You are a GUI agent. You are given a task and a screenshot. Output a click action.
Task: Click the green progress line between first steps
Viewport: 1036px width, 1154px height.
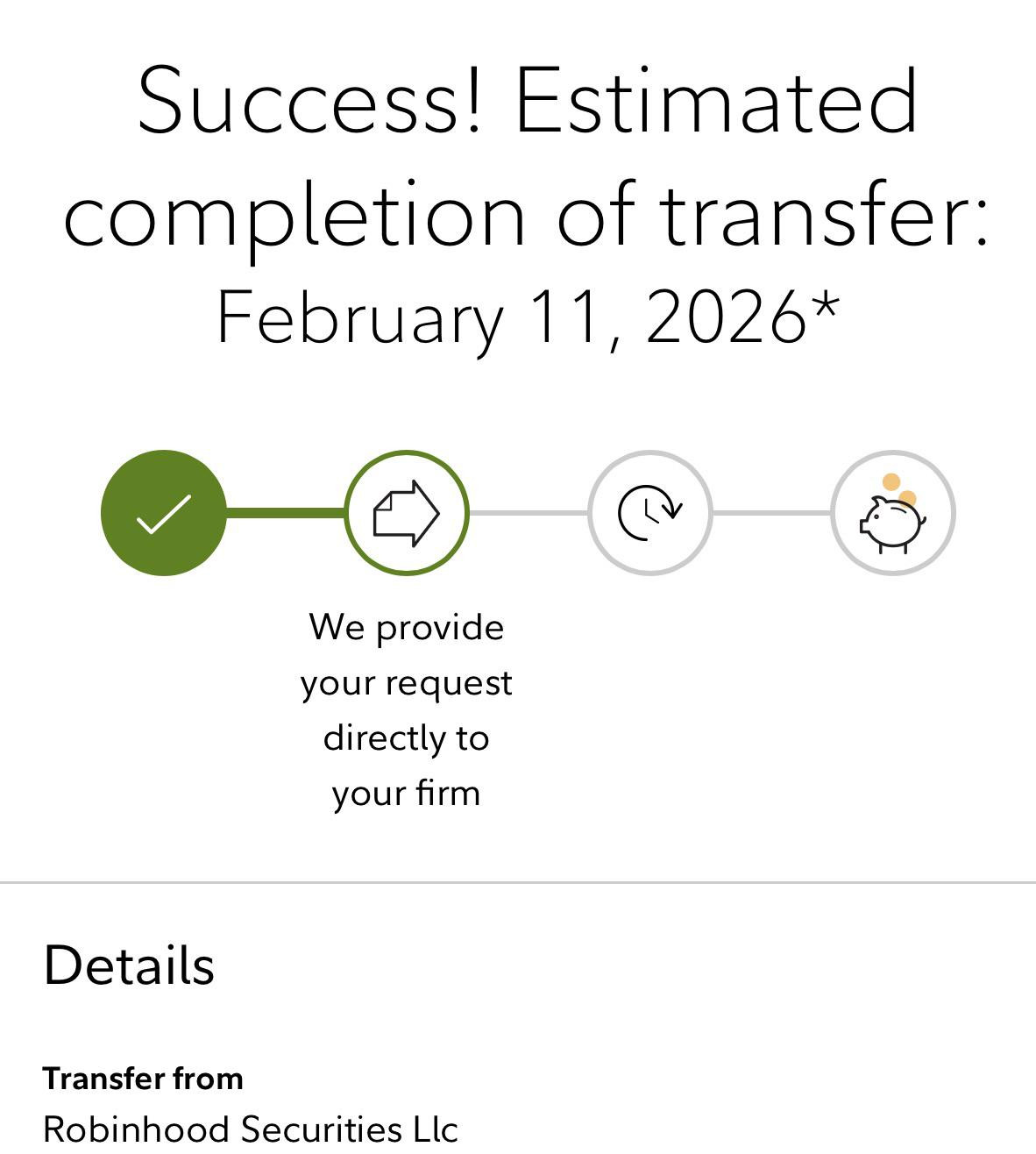coord(286,513)
